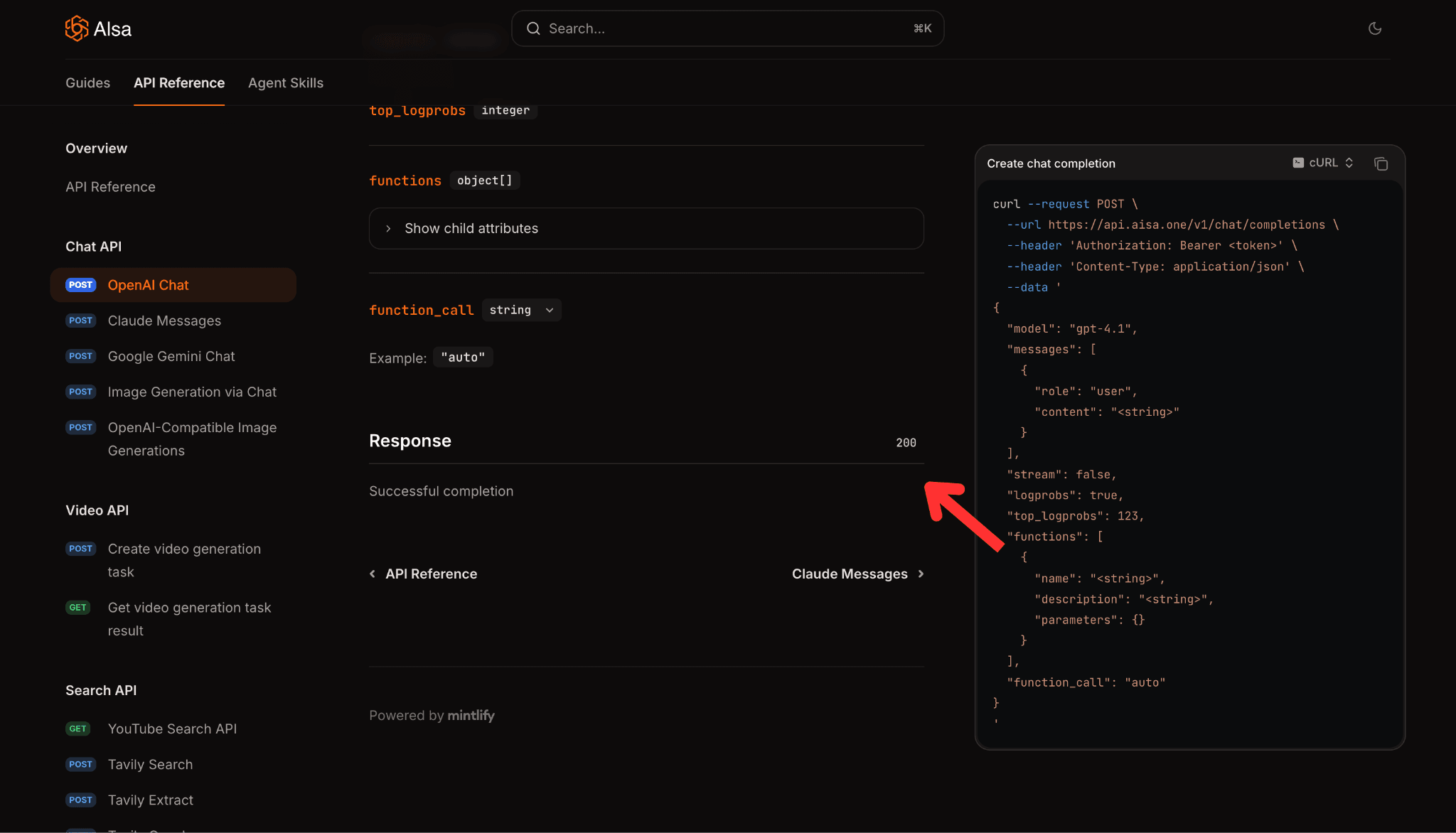This screenshot has width=1456, height=833.
Task: Select the API Reference tab
Action: (x=179, y=82)
